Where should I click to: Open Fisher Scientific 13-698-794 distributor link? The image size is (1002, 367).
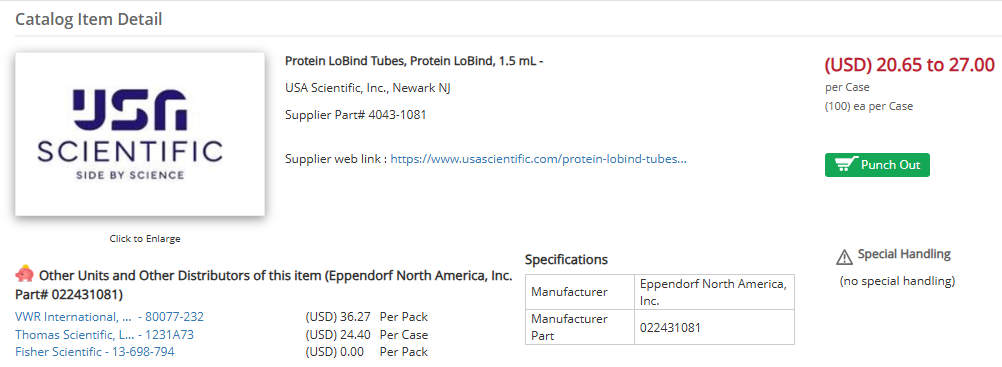pyautogui.click(x=95, y=352)
